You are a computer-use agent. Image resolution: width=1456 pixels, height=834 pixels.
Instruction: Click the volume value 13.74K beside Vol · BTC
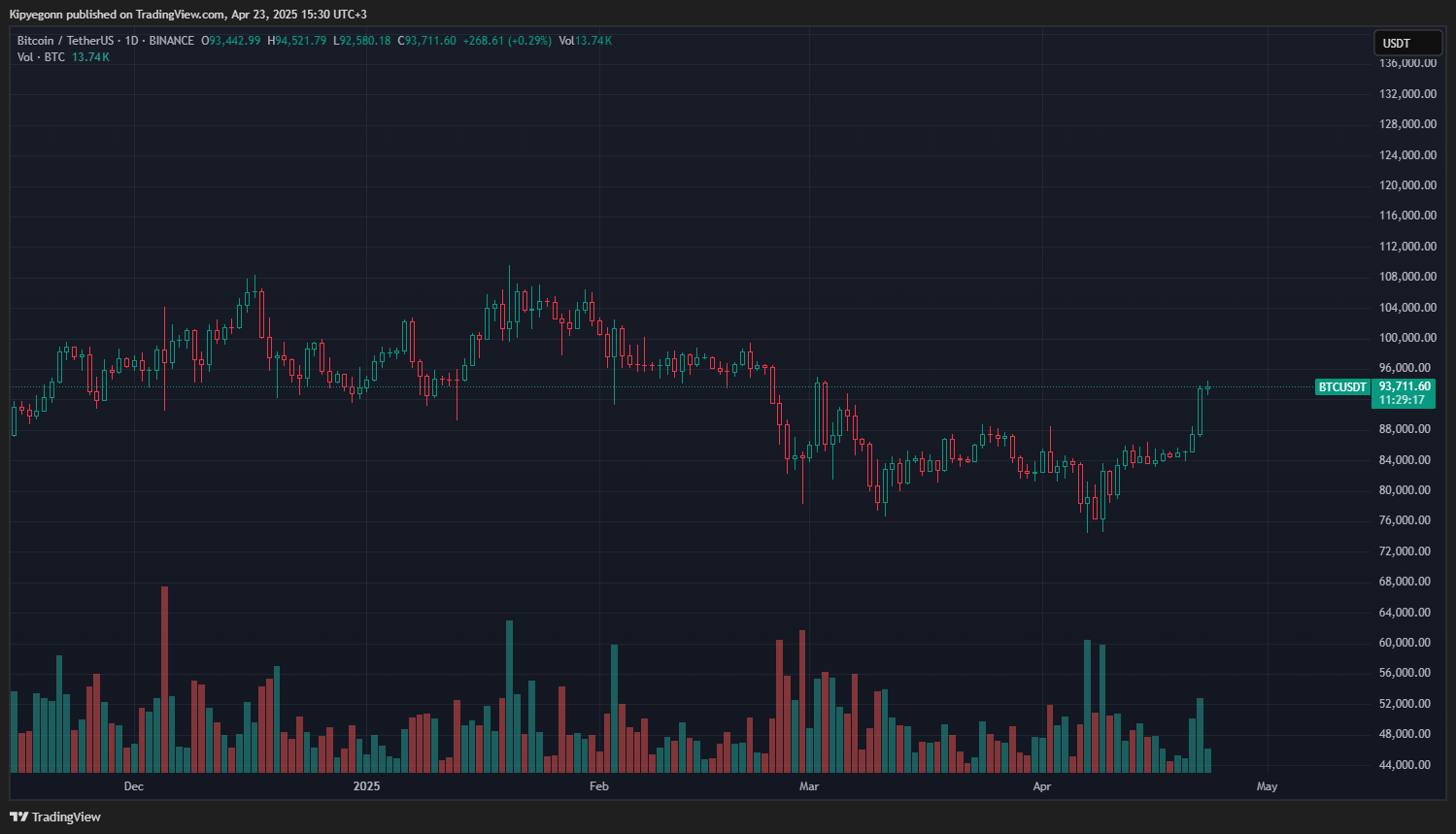point(90,57)
